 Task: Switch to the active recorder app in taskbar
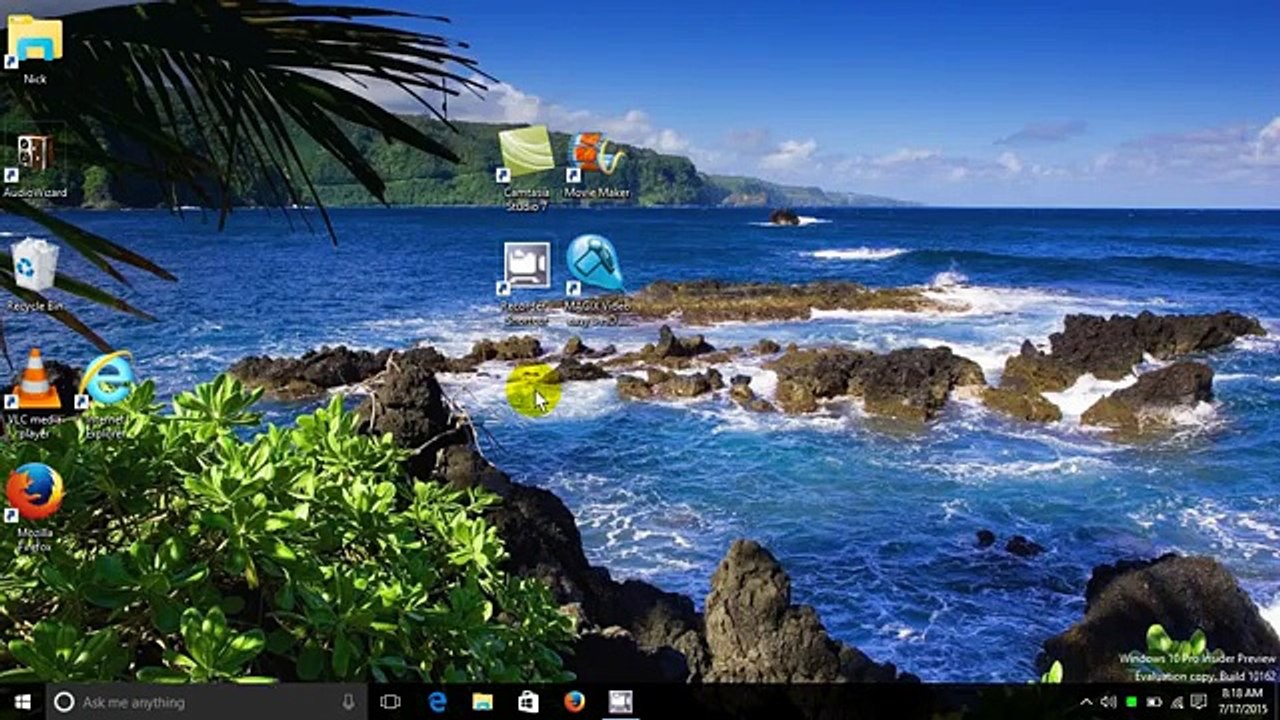621,701
